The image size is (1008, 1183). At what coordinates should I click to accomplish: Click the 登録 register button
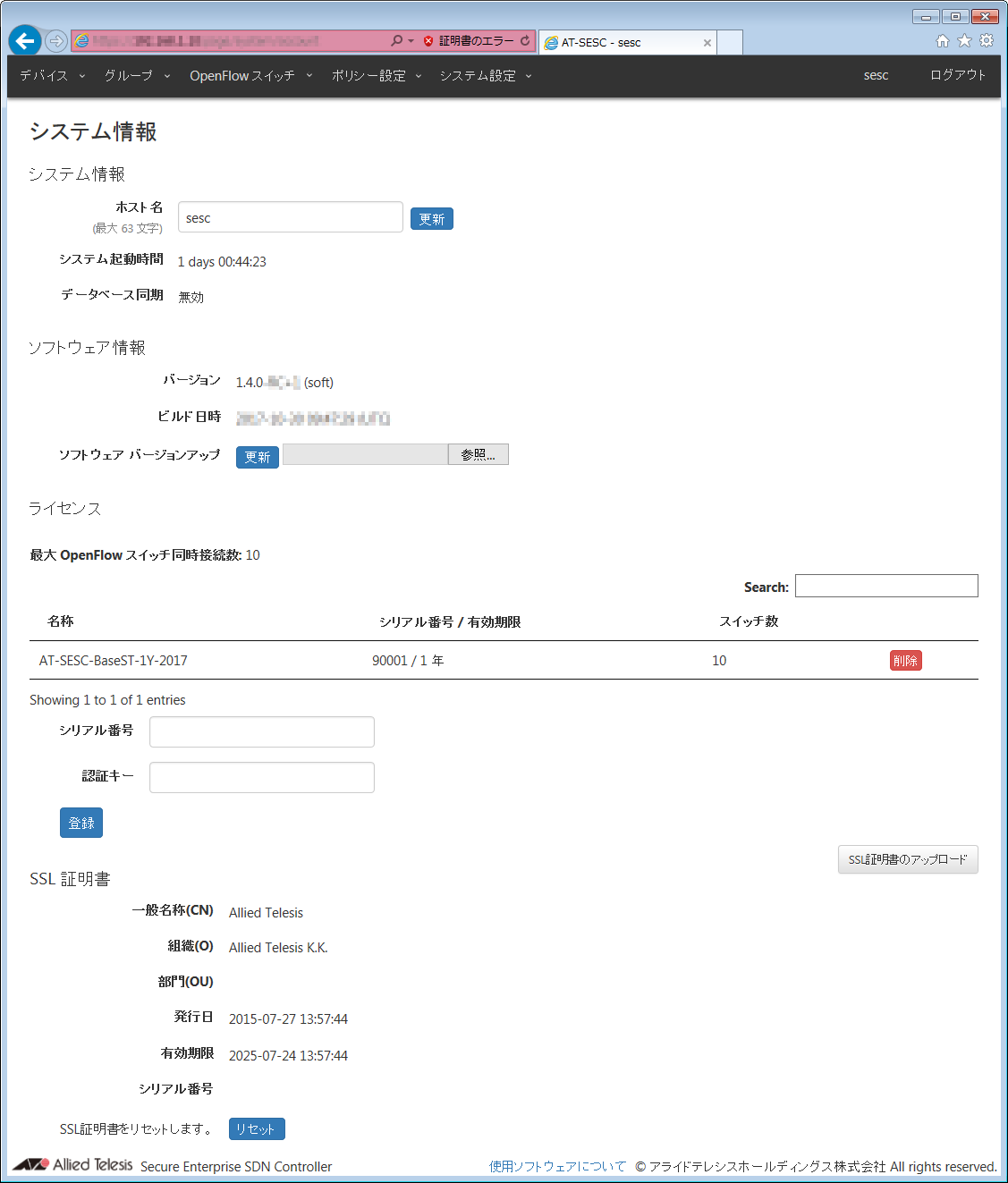tap(81, 823)
